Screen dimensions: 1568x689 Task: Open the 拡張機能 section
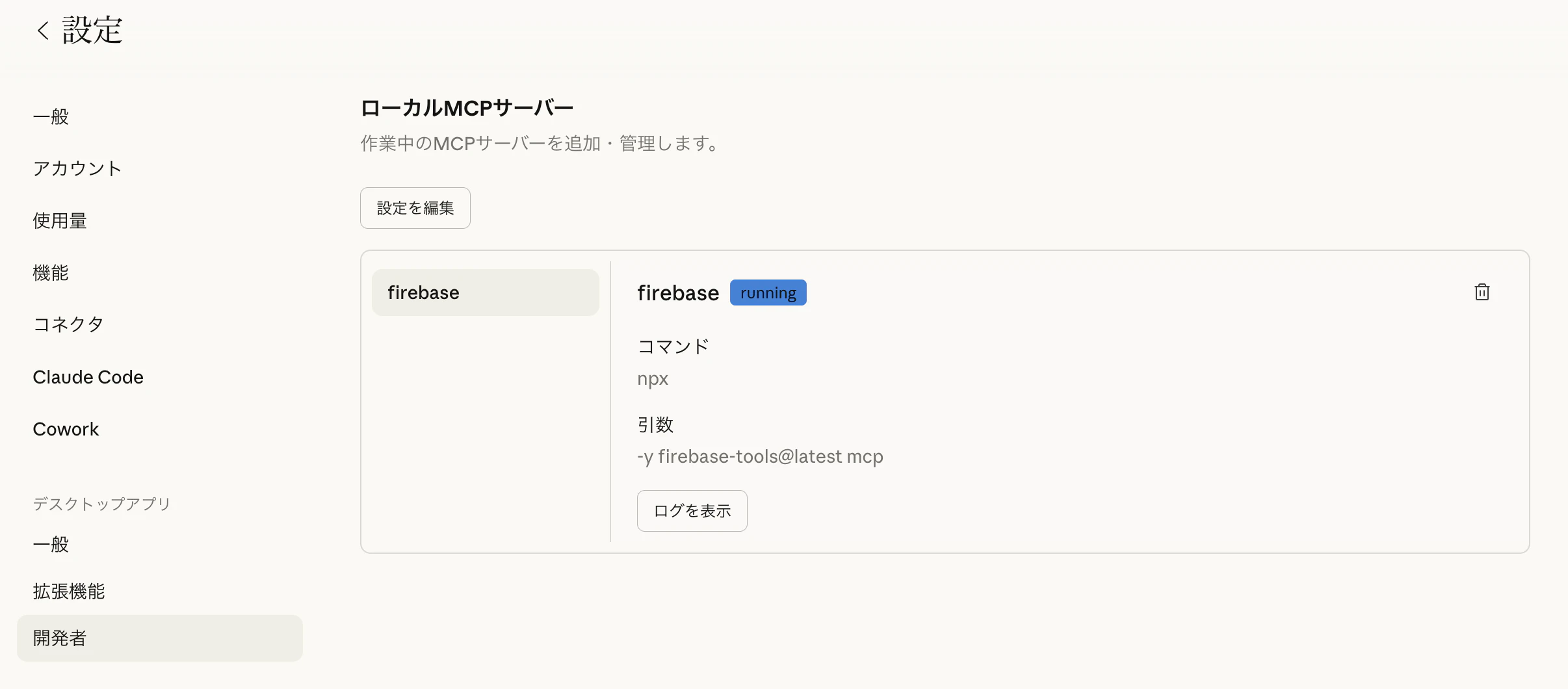(68, 591)
